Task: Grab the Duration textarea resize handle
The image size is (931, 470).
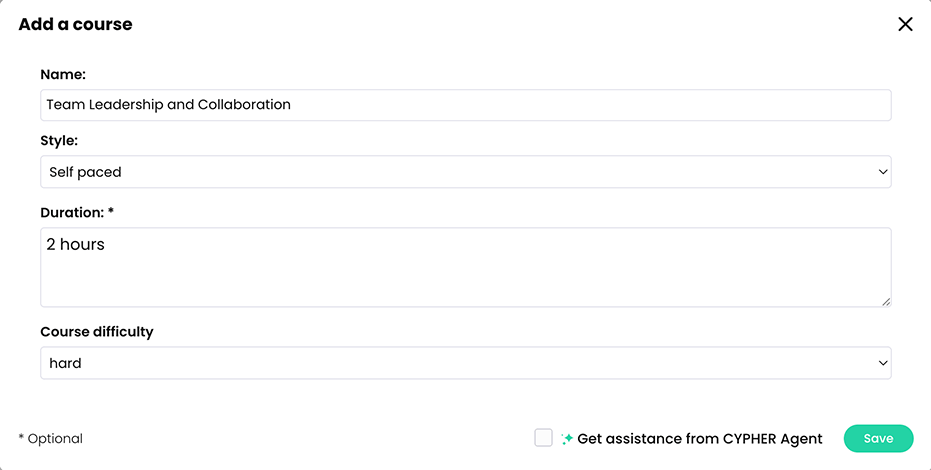Action: 885,301
